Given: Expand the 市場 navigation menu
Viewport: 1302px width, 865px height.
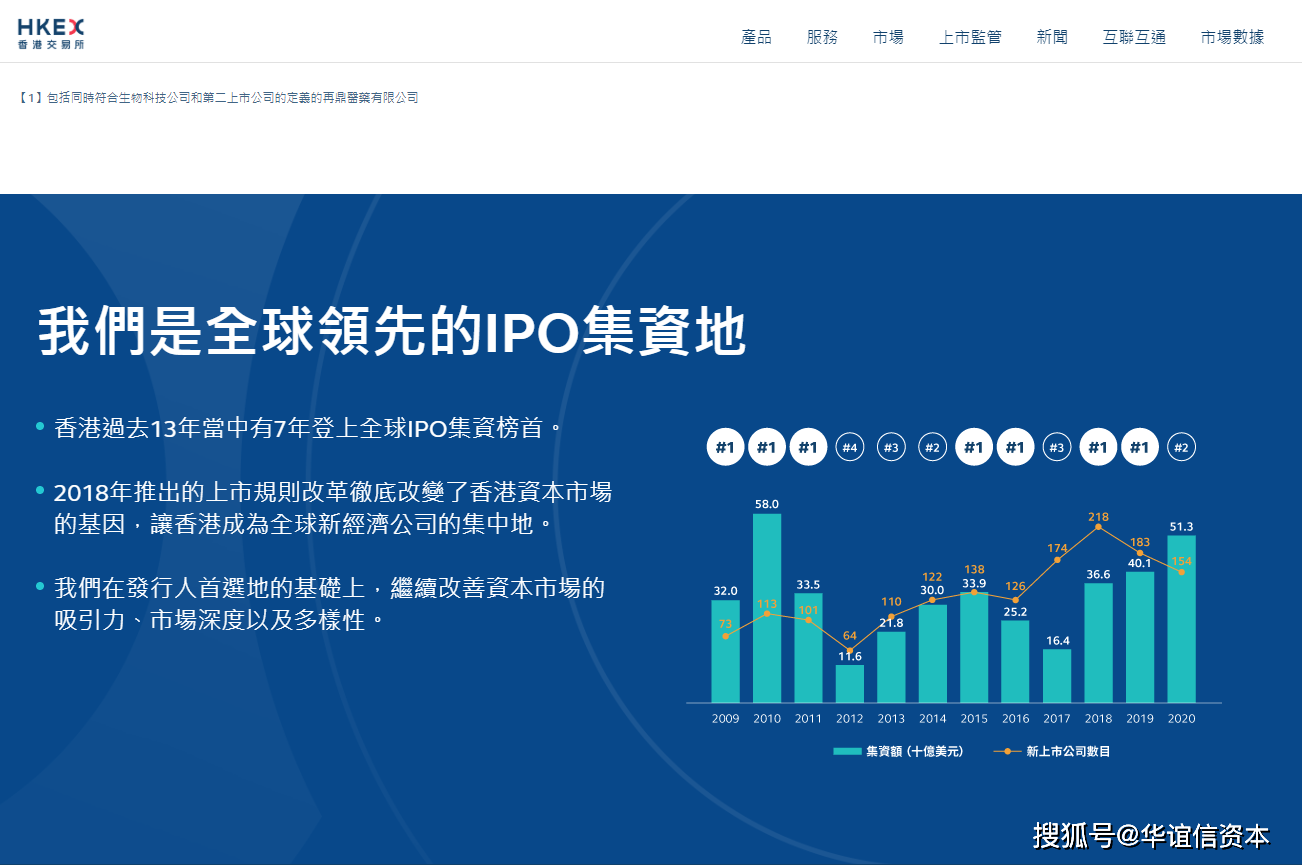Looking at the screenshot, I should (888, 37).
